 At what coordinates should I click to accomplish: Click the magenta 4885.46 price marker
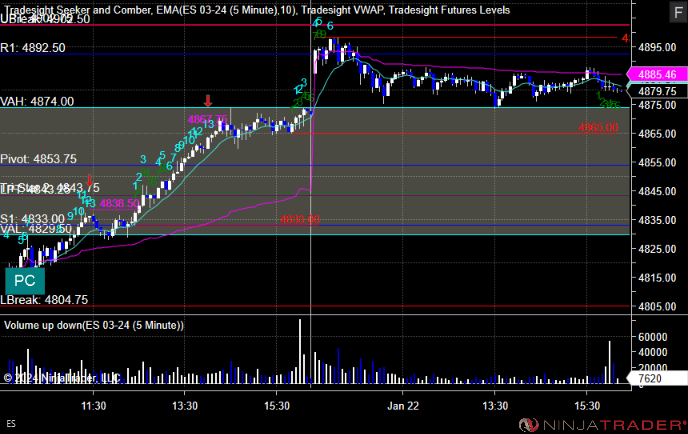coord(657,75)
